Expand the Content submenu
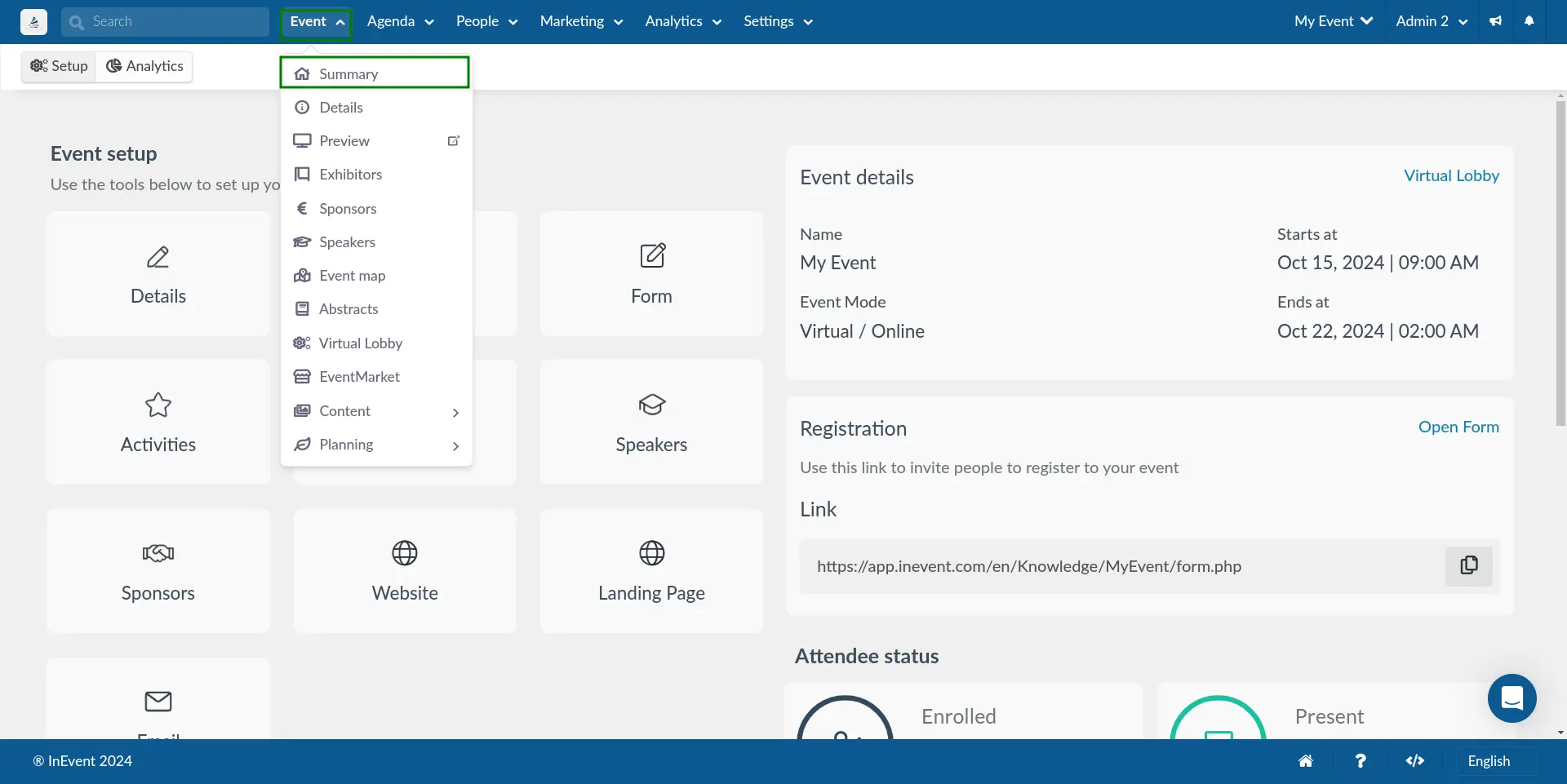 [376, 411]
